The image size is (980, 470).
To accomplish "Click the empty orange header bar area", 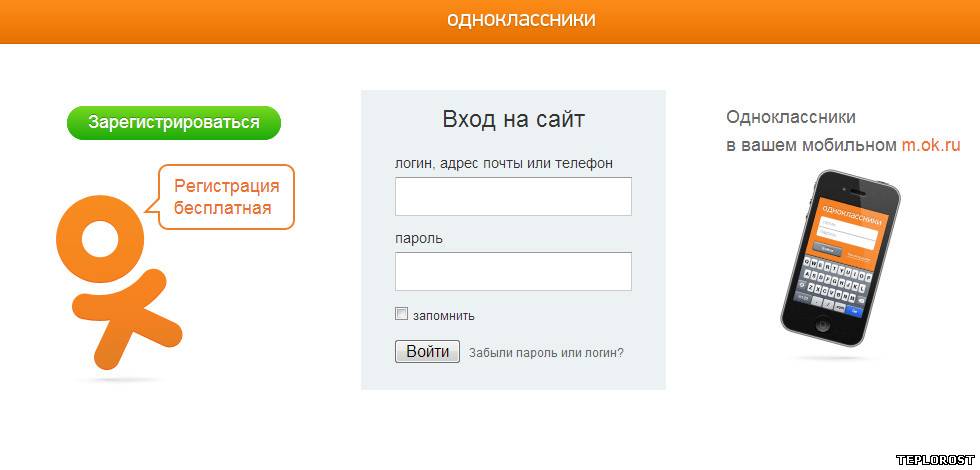I will click(x=200, y=20).
